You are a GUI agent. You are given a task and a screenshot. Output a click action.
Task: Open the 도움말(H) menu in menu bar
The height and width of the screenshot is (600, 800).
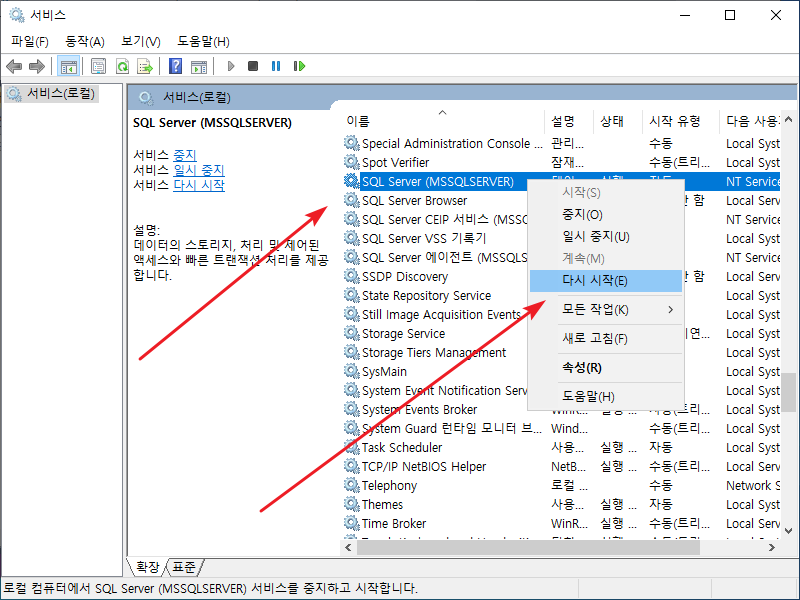203,41
